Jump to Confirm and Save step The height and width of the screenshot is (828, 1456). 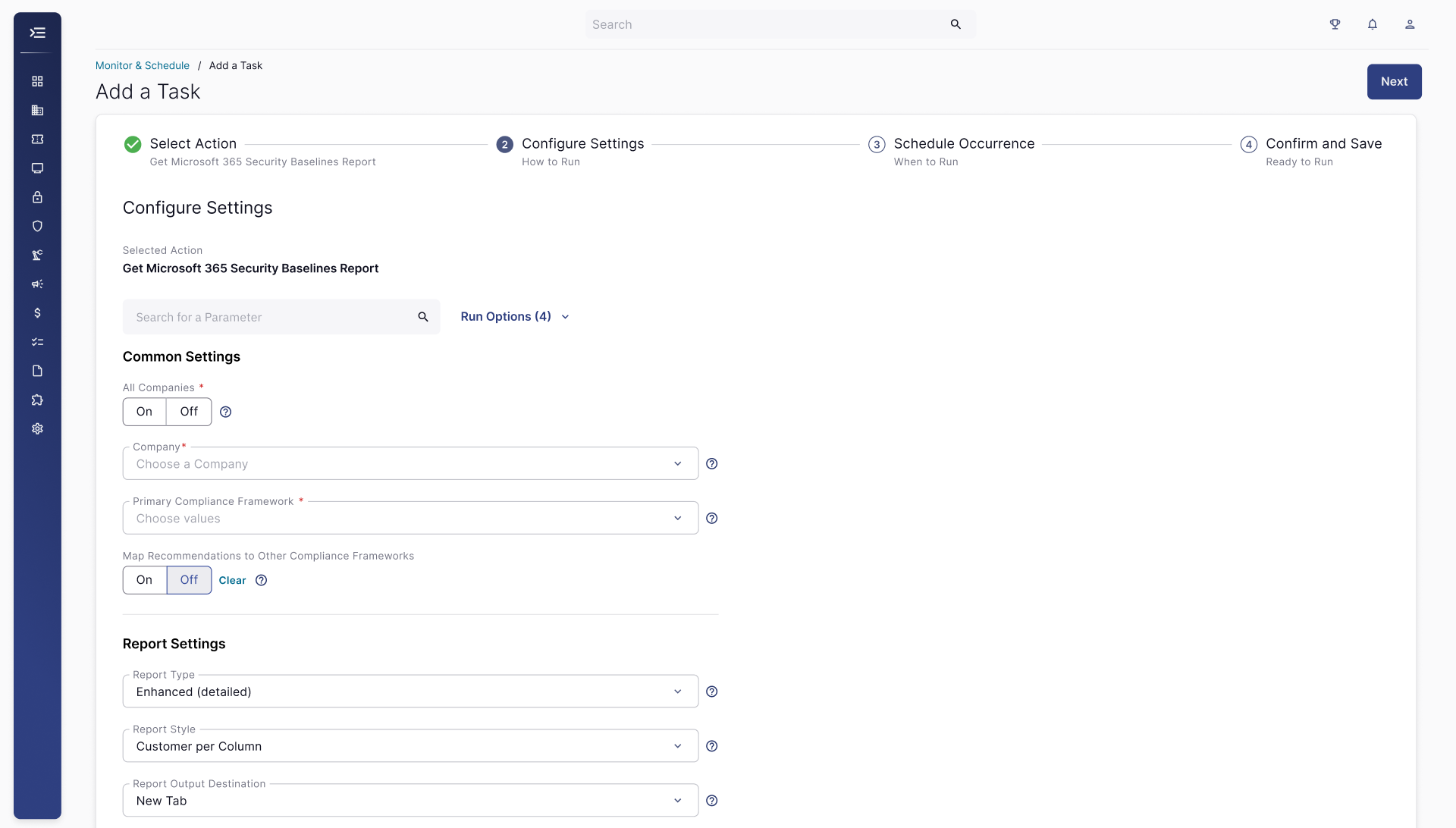[x=1323, y=143]
